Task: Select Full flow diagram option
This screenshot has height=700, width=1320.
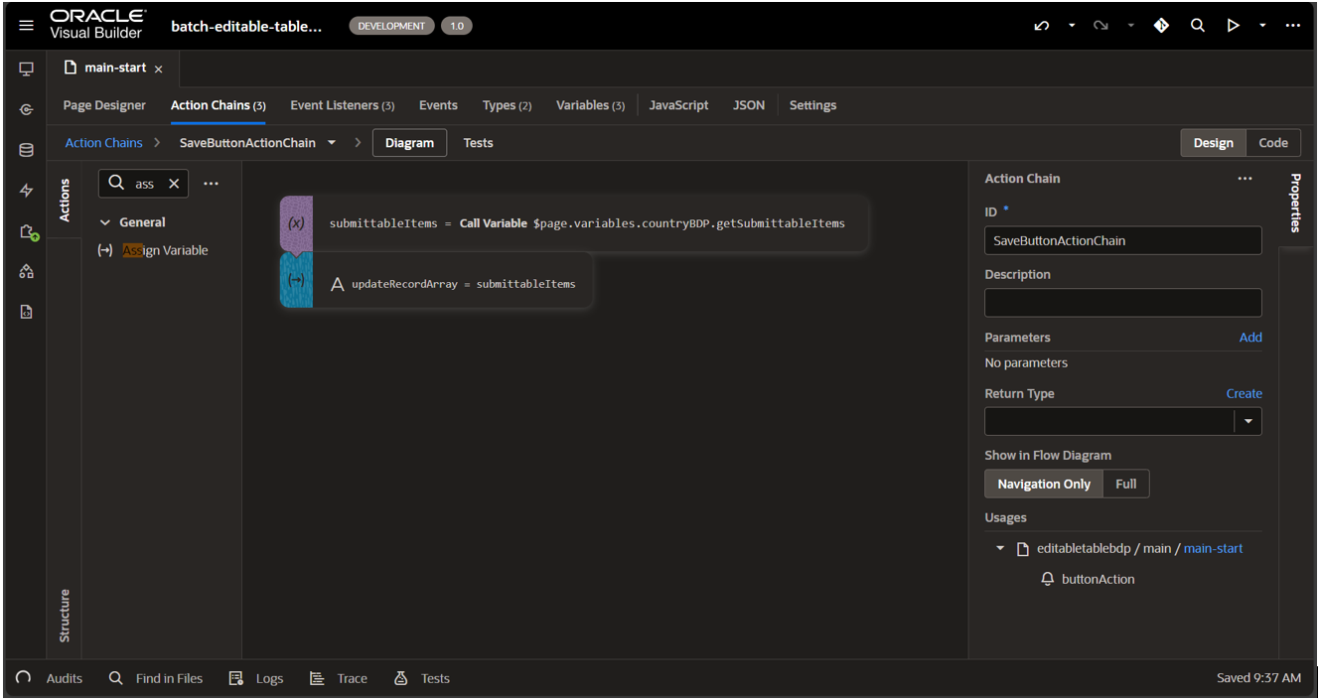Action: (x=1126, y=484)
